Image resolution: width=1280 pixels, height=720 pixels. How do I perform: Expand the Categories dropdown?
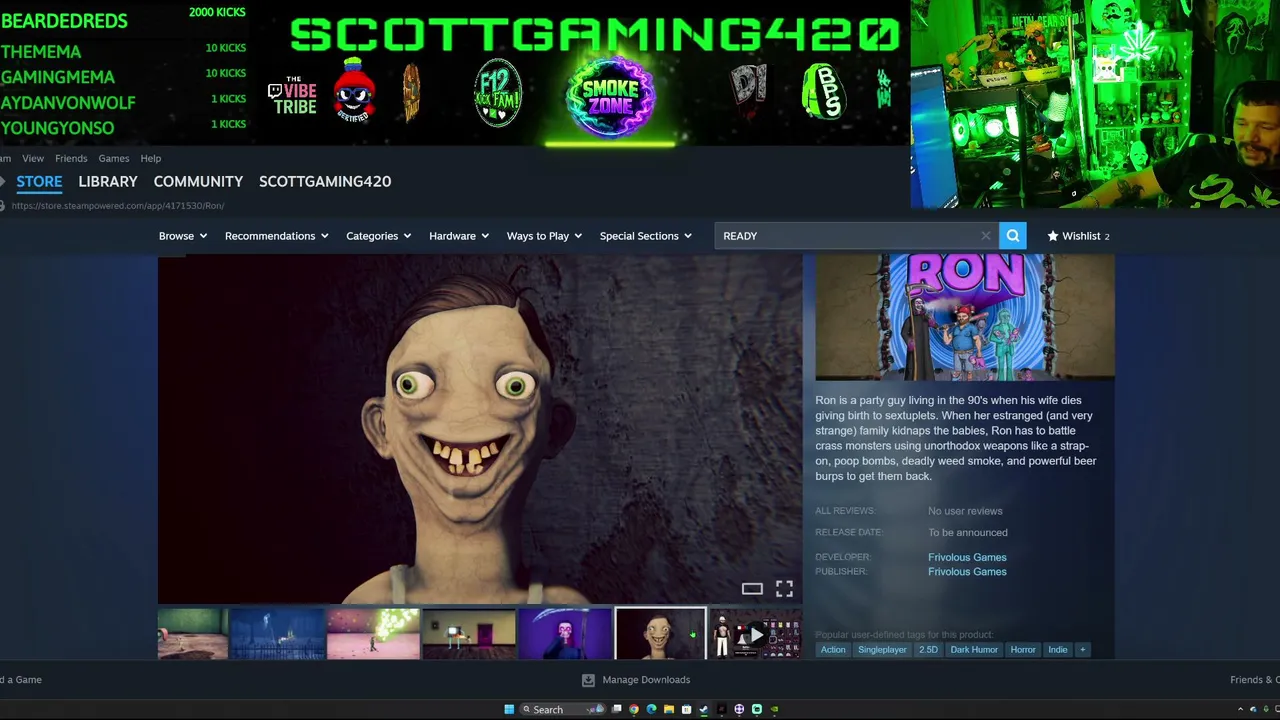pos(379,236)
